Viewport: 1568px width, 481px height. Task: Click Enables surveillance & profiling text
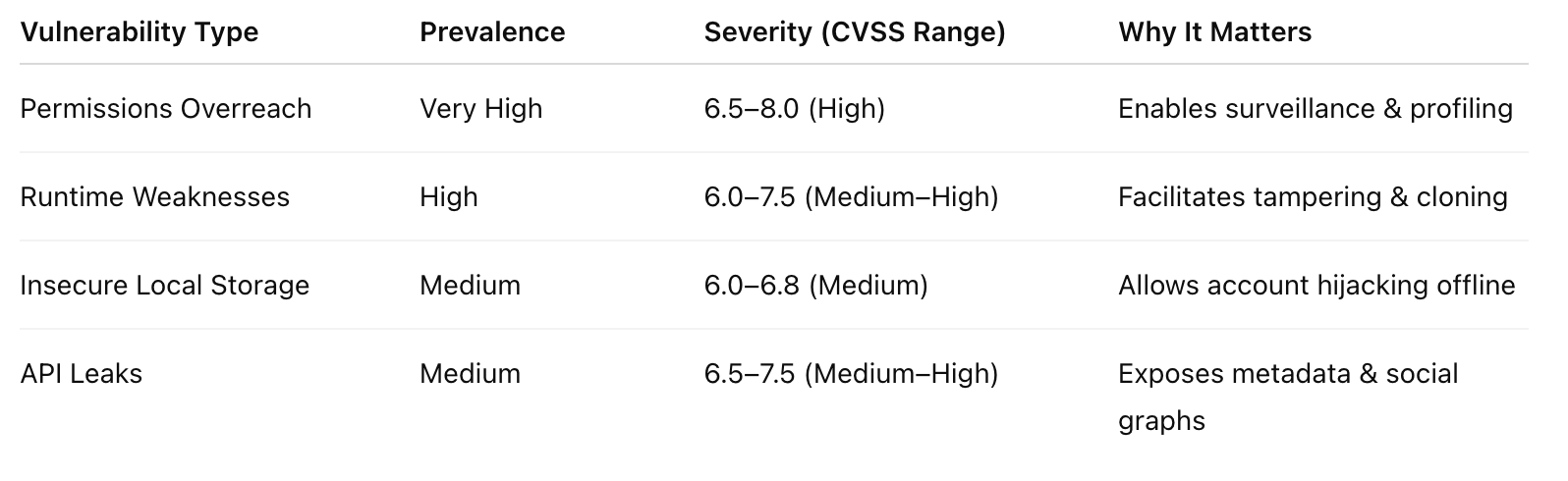tap(1316, 109)
